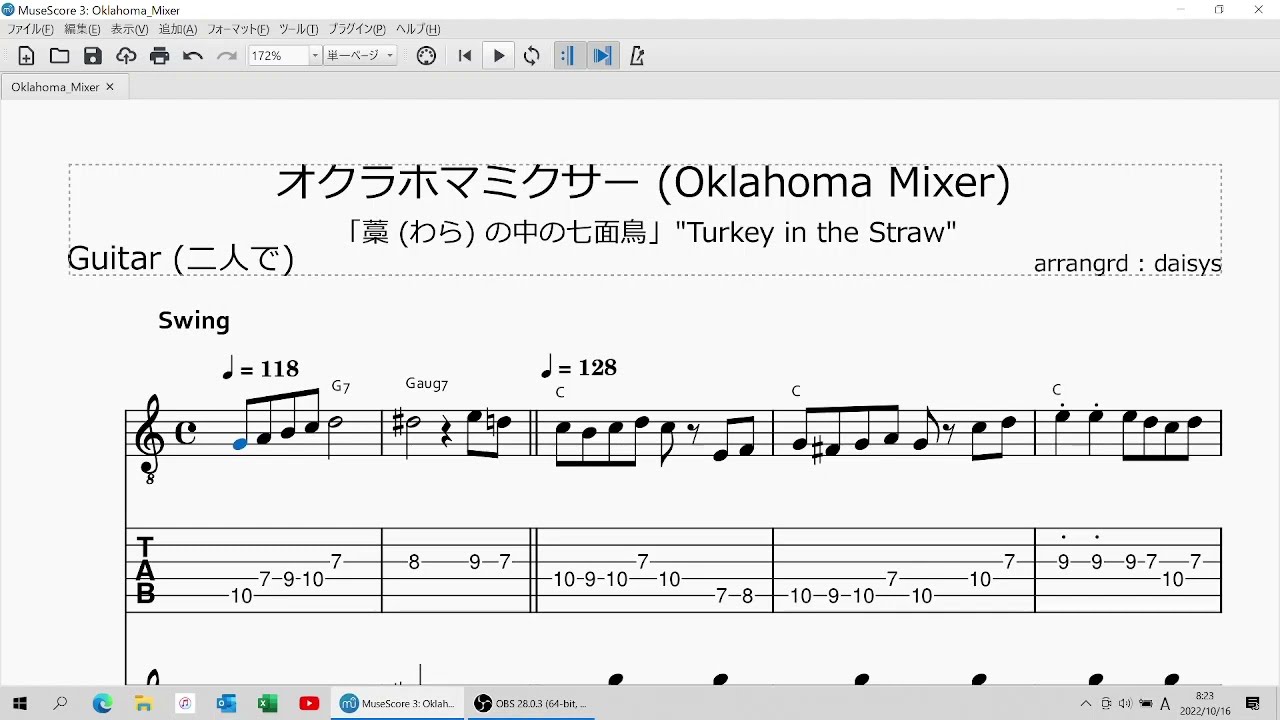Open the プラグイン(P) menu
1280x720 pixels.
357,29
